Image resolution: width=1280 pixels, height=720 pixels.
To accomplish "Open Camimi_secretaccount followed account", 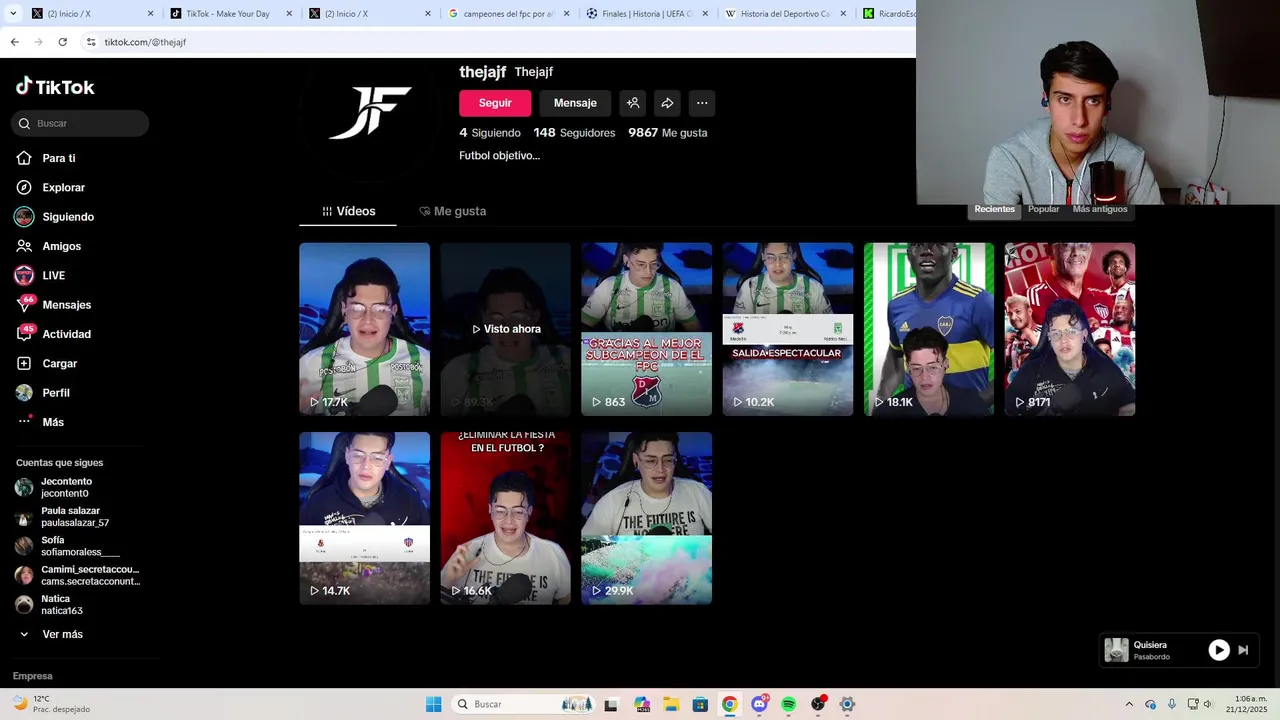I will 76,575.
